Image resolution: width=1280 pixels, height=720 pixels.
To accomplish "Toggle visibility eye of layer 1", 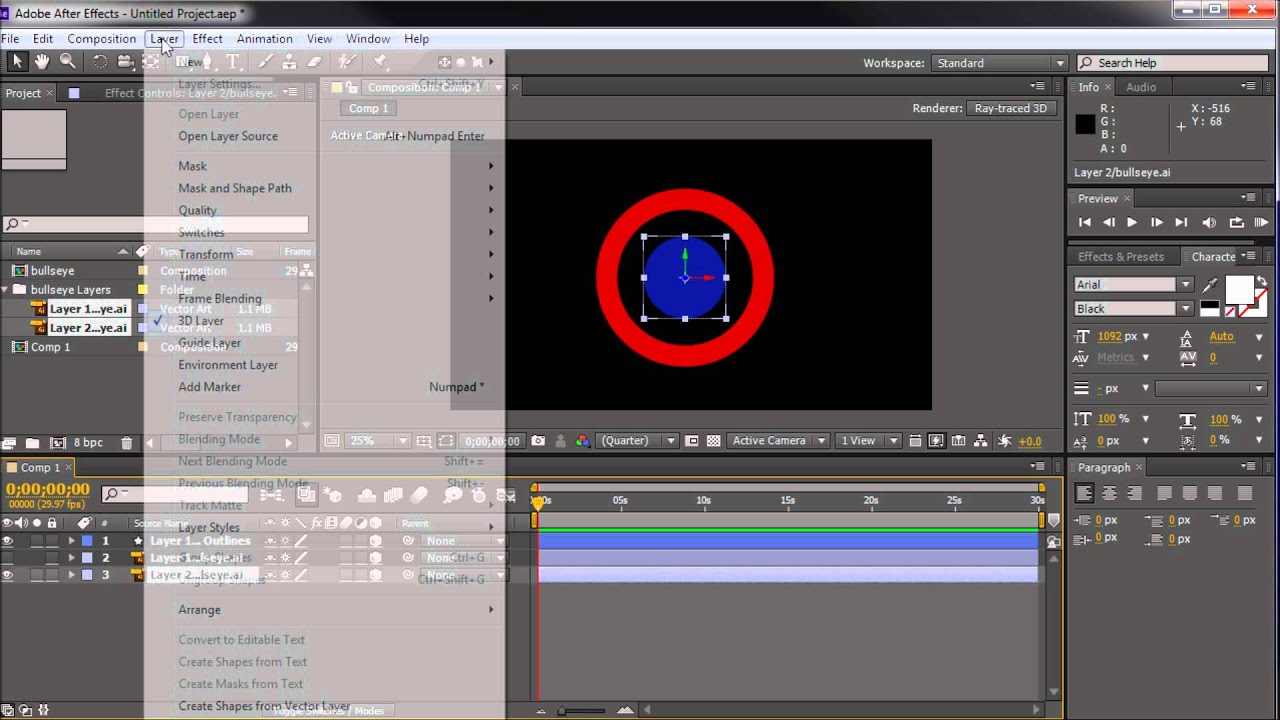I will [x=8, y=541].
